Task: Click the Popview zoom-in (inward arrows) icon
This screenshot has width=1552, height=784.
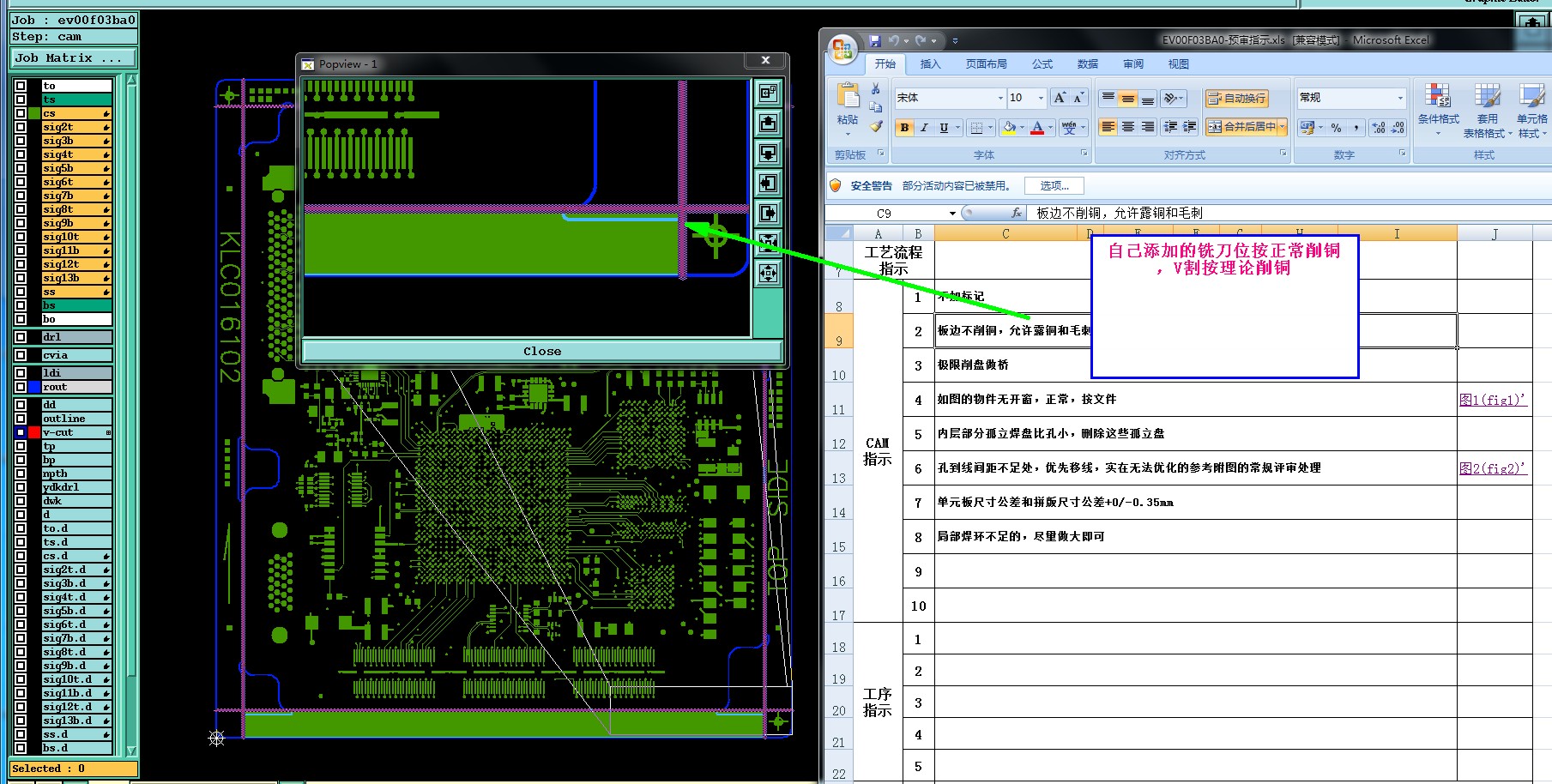Action: point(768,244)
